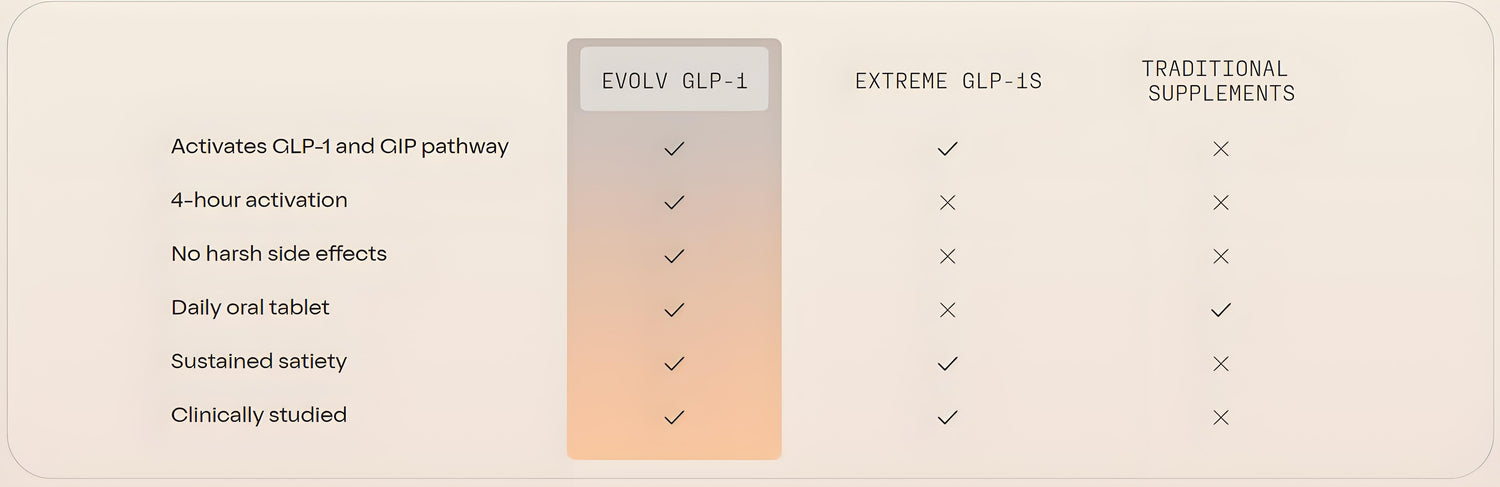Image resolution: width=1500 pixels, height=487 pixels.
Task: Select the "Daily oral tablet" row label
Action: click(250, 308)
